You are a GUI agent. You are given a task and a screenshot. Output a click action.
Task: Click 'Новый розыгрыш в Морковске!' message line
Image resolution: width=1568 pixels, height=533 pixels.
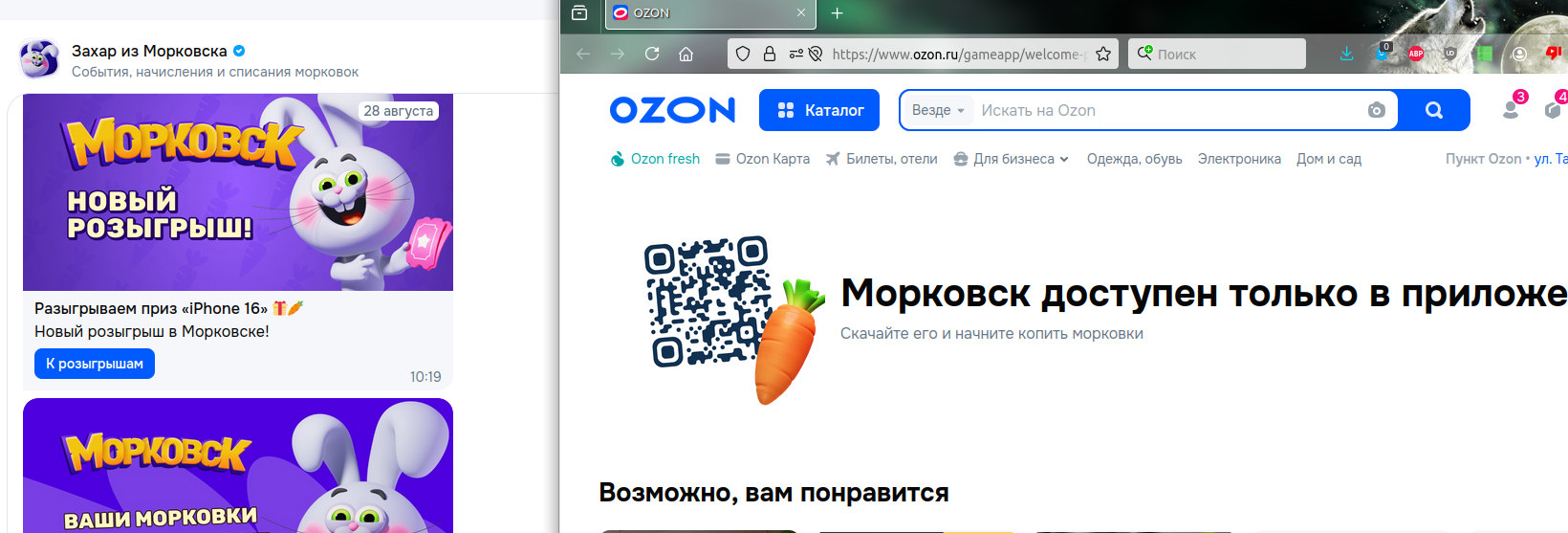(x=152, y=331)
